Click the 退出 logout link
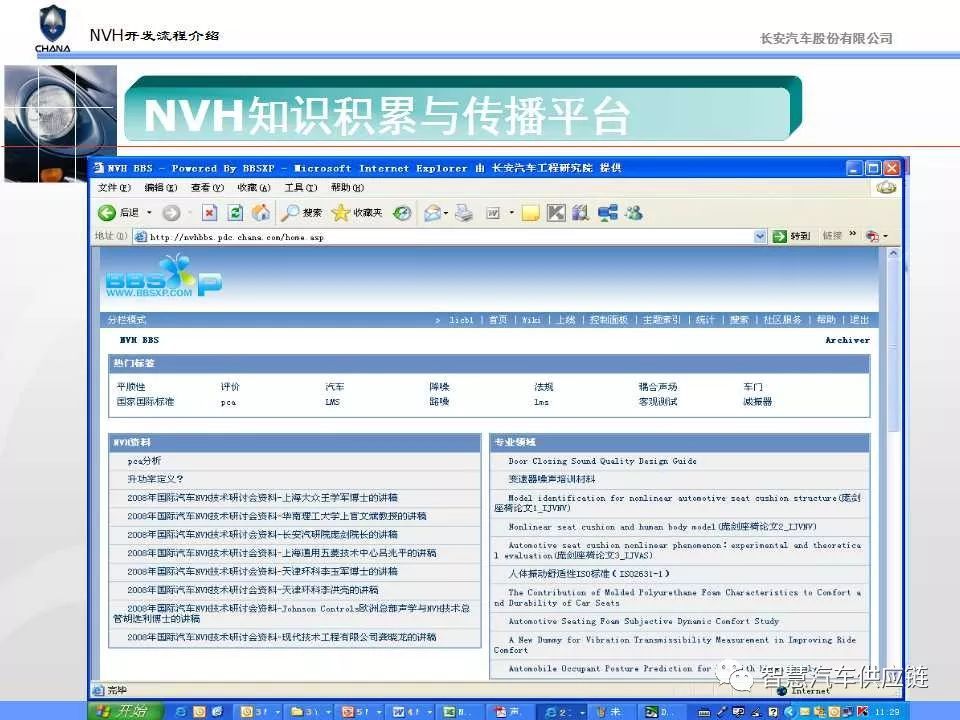This screenshot has height=720, width=960. (x=859, y=320)
